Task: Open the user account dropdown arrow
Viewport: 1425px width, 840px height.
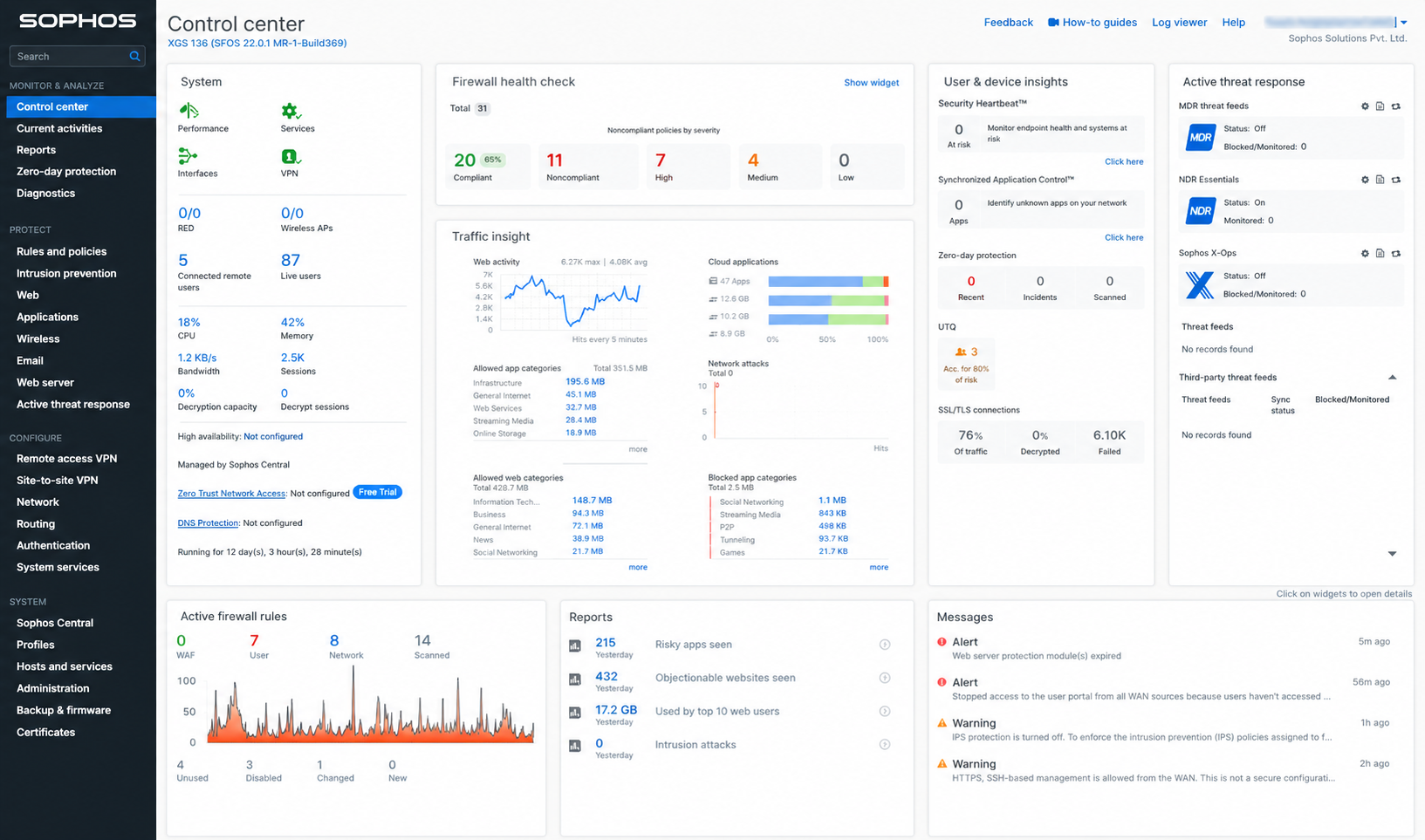Action: tap(1404, 23)
